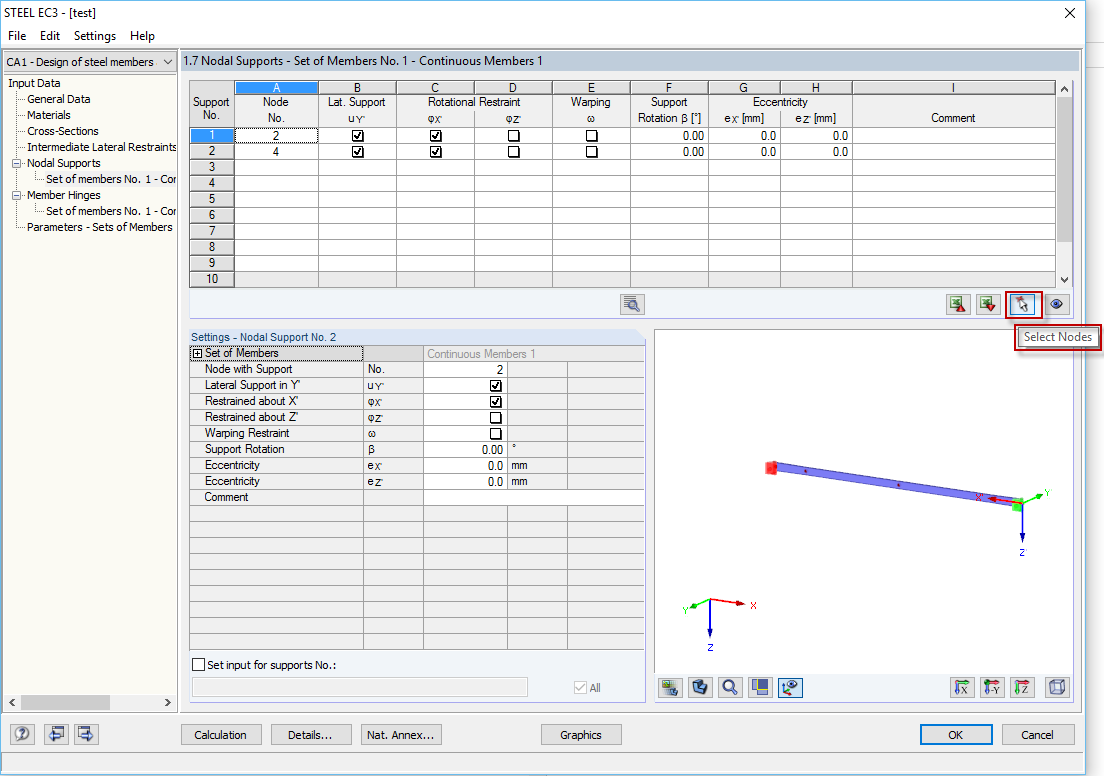This screenshot has width=1104, height=776.
Task: Uncheck Lateral Support uY' for support 1
Action: 357,134
